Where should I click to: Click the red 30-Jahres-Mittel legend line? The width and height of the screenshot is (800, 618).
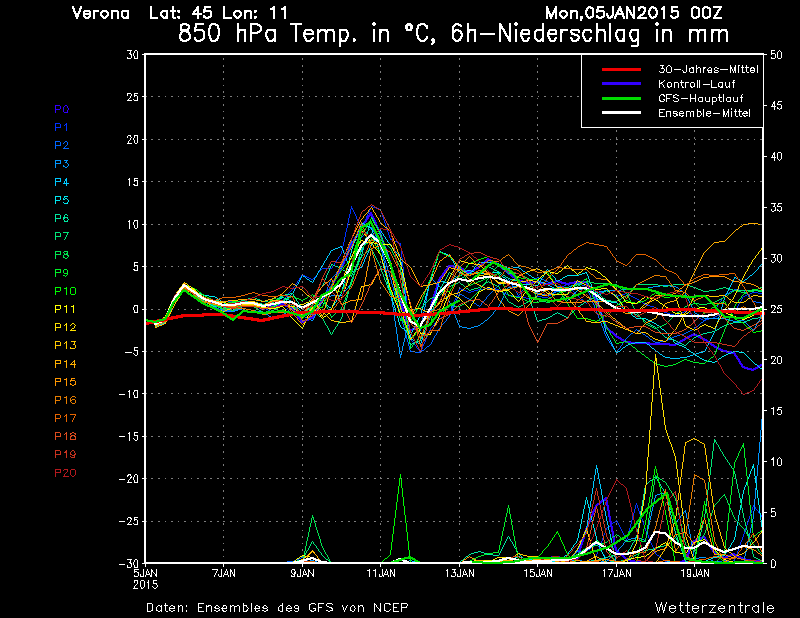click(x=621, y=69)
